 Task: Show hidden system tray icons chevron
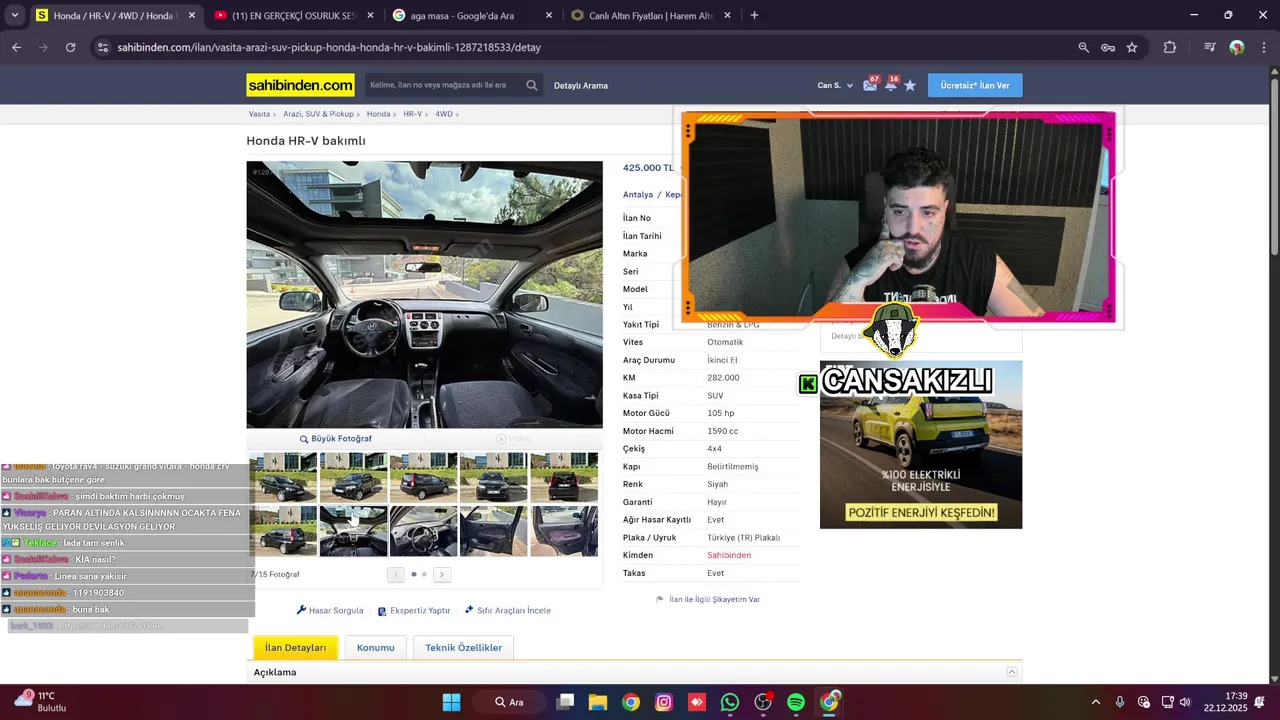1096,702
